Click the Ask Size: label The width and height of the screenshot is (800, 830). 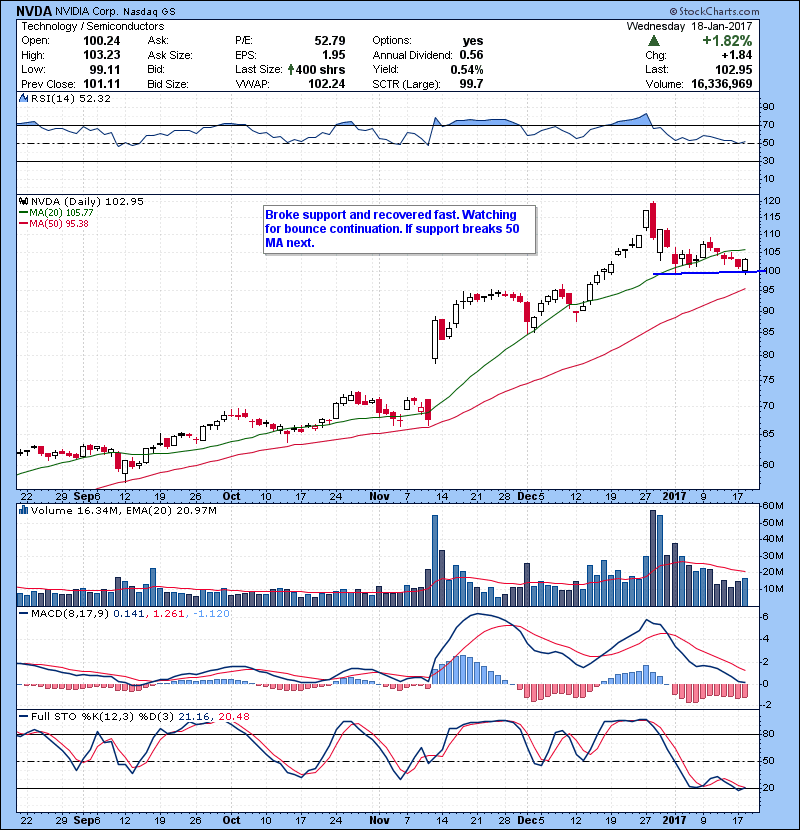pyautogui.click(x=170, y=55)
